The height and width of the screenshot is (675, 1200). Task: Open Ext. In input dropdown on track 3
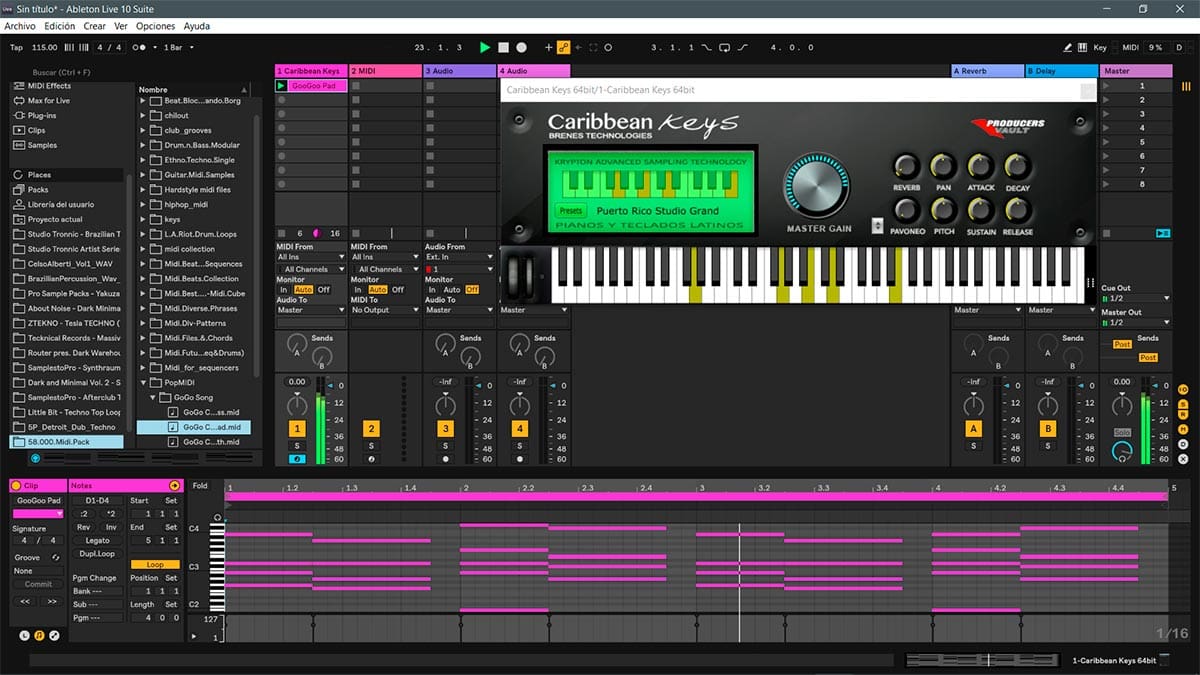point(459,257)
